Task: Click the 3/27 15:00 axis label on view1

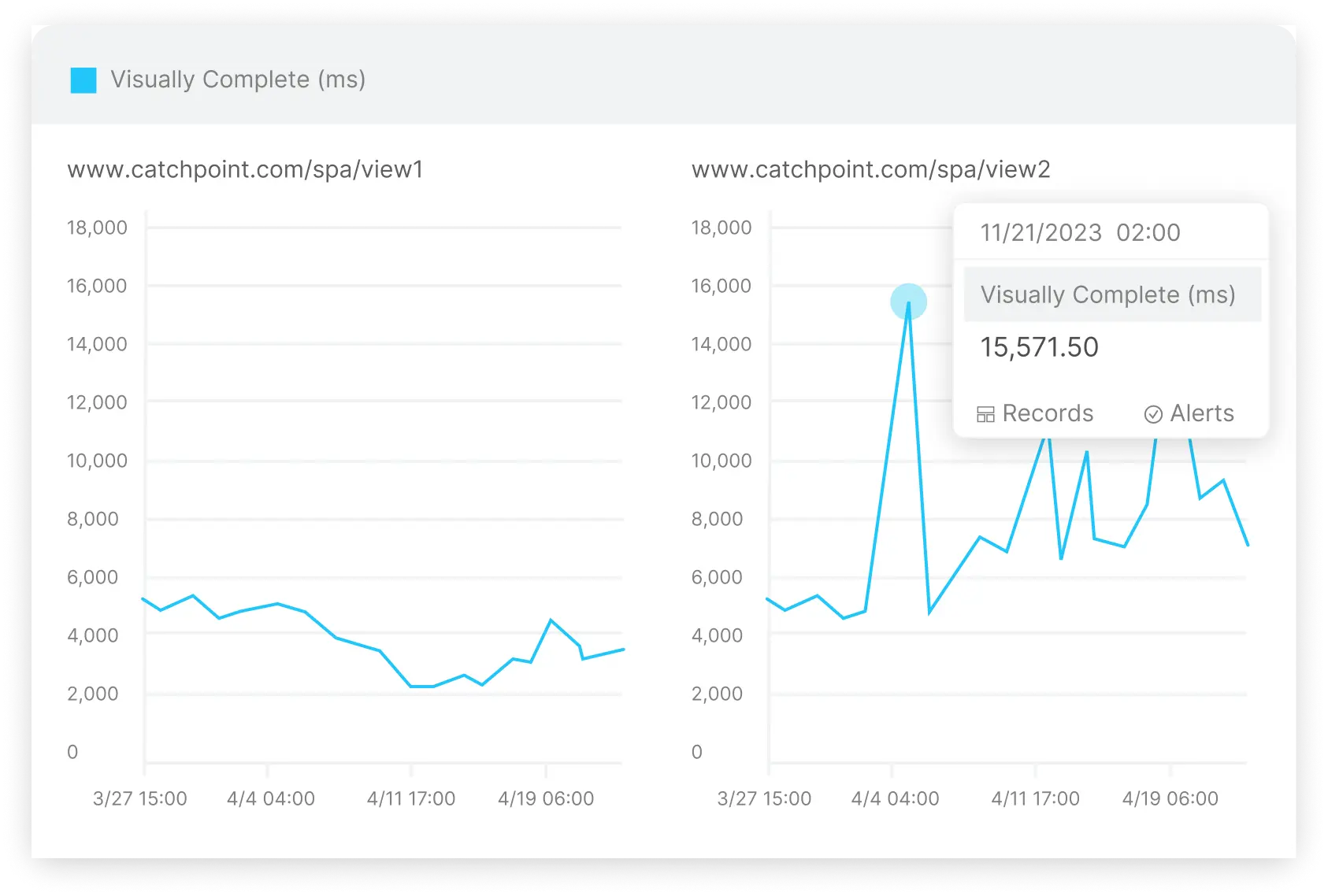Action: [x=139, y=798]
